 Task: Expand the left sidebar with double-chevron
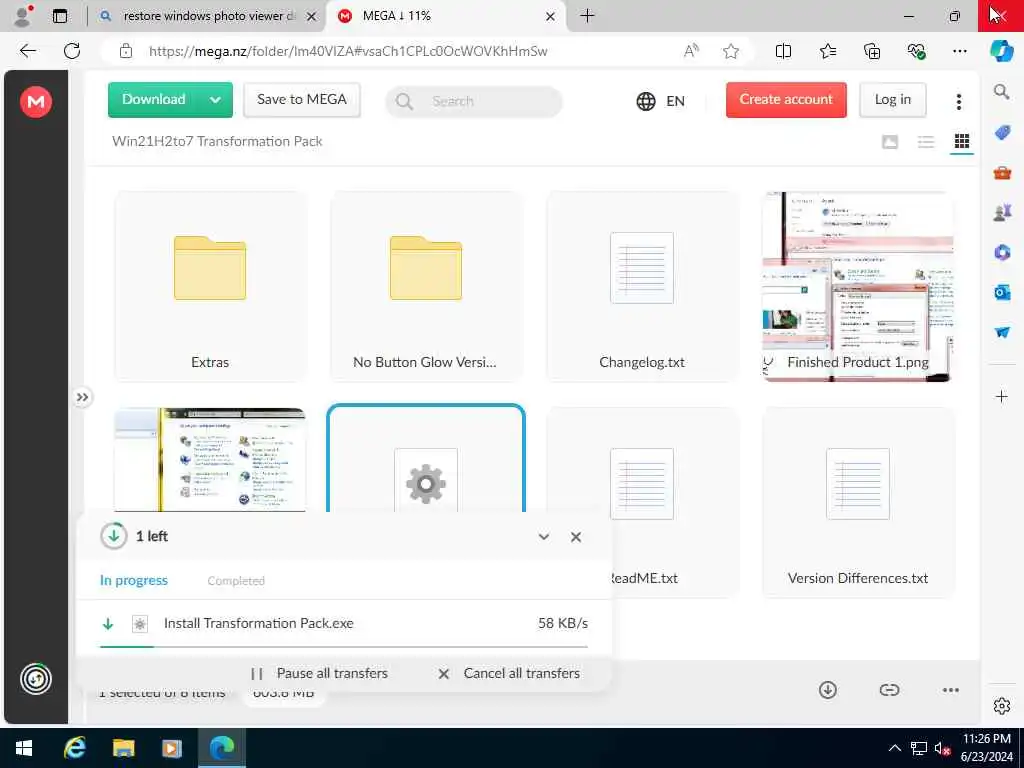[x=82, y=397]
